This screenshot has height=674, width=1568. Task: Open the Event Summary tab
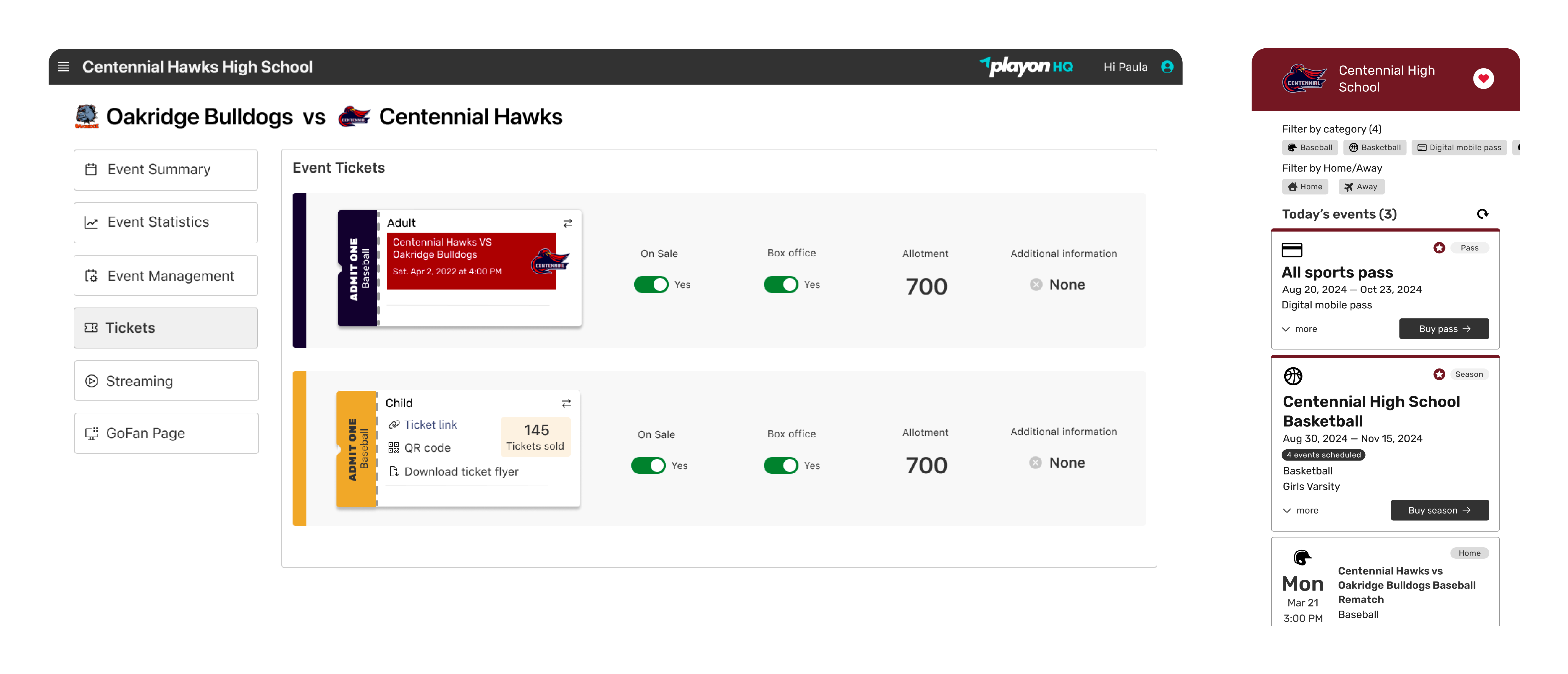[166, 170]
